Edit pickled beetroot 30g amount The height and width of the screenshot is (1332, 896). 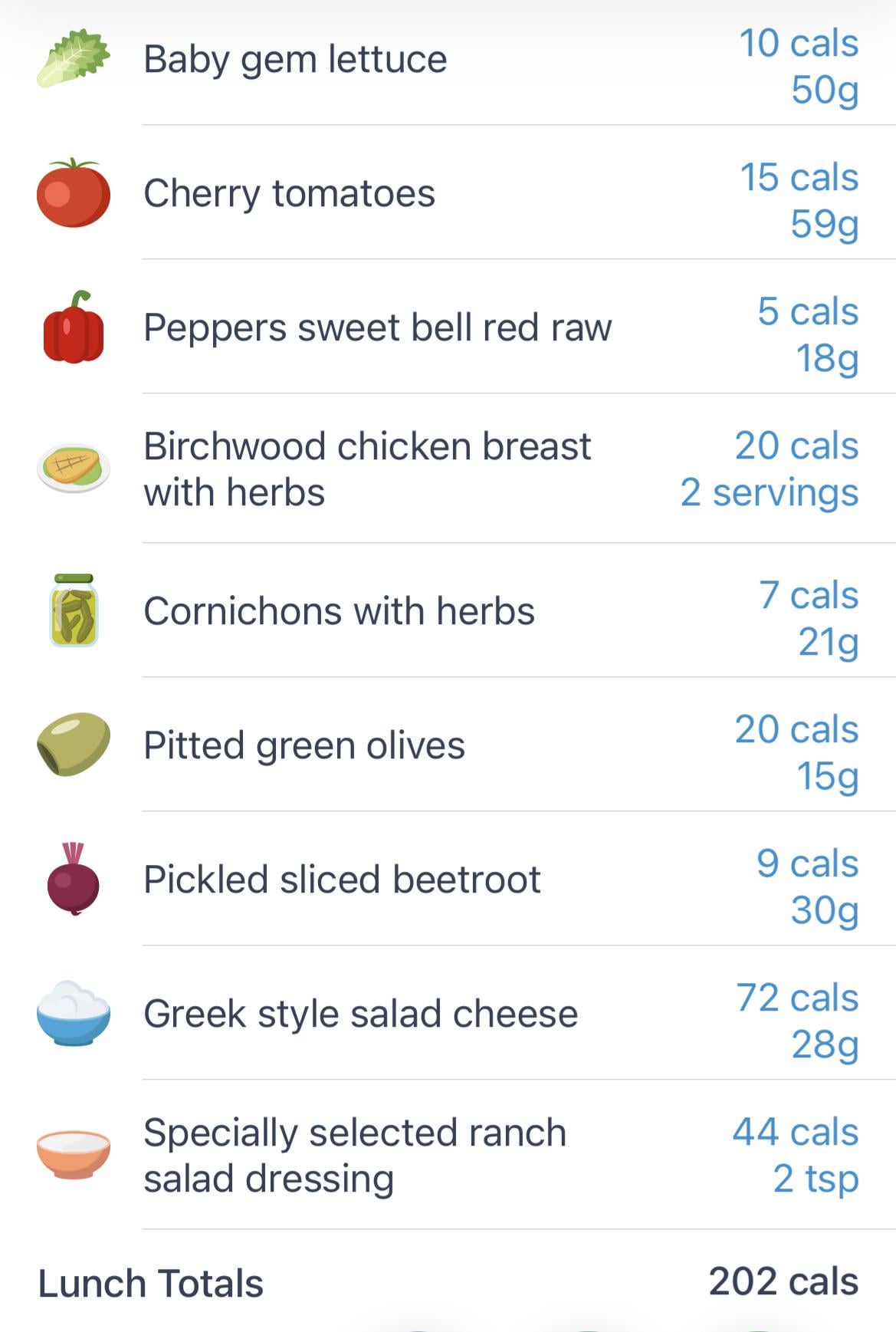coord(824,910)
